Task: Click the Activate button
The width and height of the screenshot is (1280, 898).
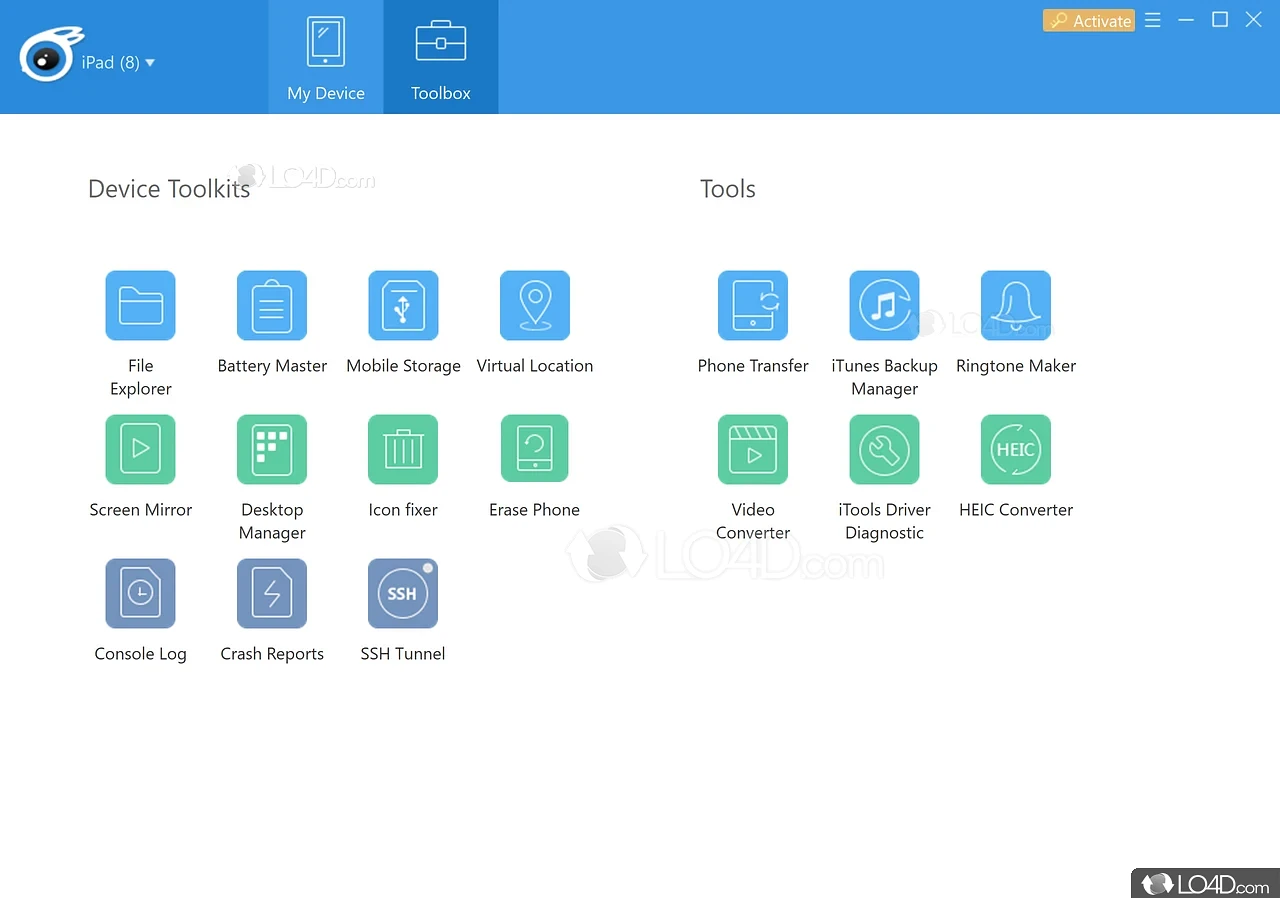Action: tap(1089, 20)
